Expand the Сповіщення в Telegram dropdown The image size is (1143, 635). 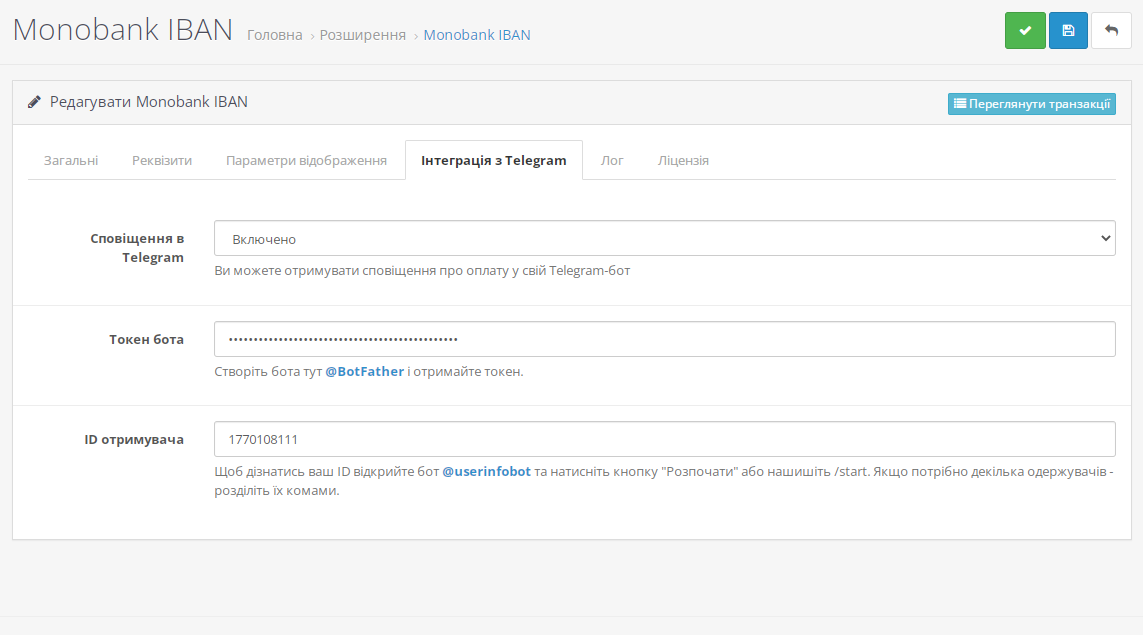click(665, 238)
